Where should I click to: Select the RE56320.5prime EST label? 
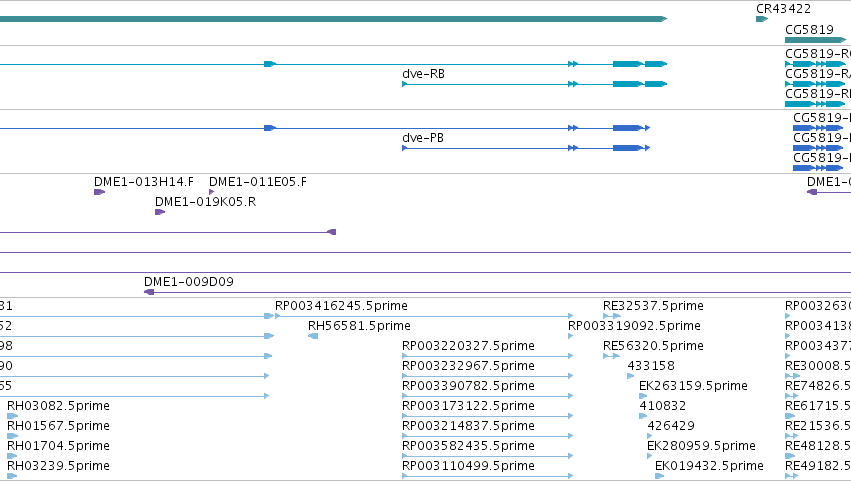click(x=653, y=346)
